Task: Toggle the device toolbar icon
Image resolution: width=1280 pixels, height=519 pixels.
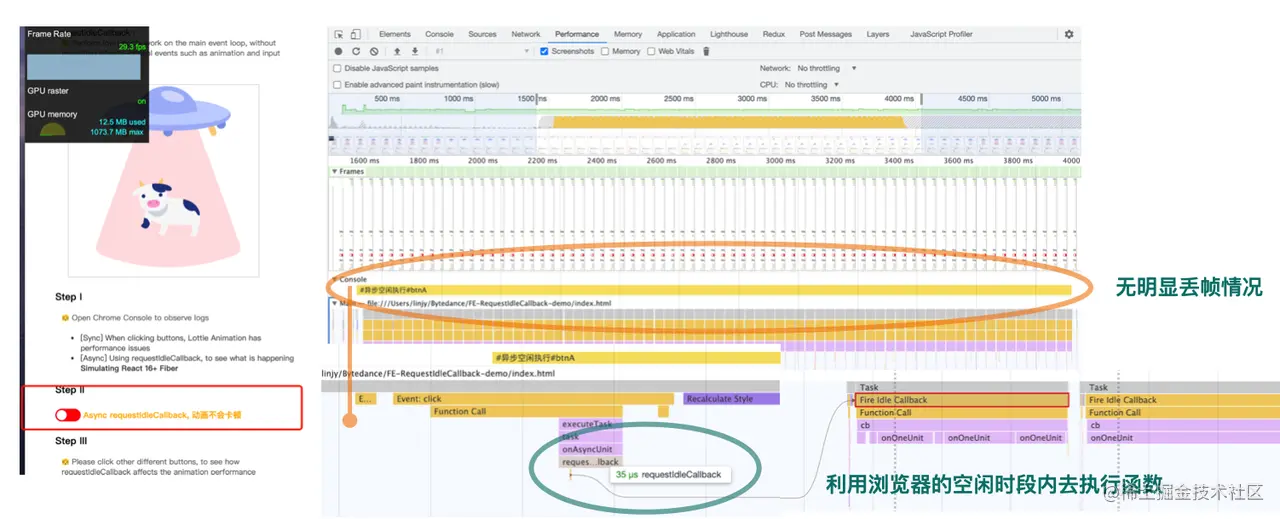Action: (x=355, y=34)
